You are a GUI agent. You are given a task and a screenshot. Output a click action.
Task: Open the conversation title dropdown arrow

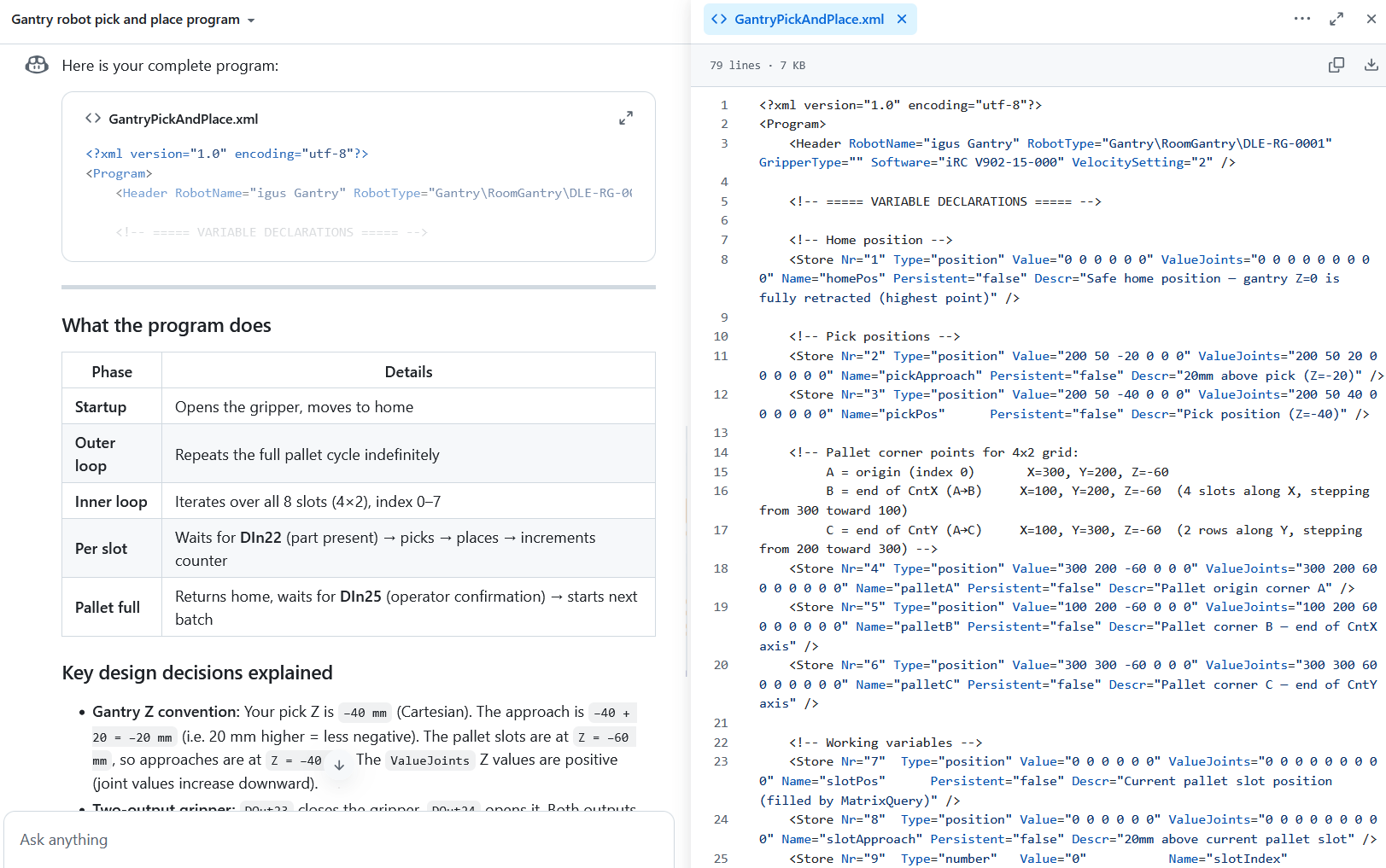click(x=251, y=20)
